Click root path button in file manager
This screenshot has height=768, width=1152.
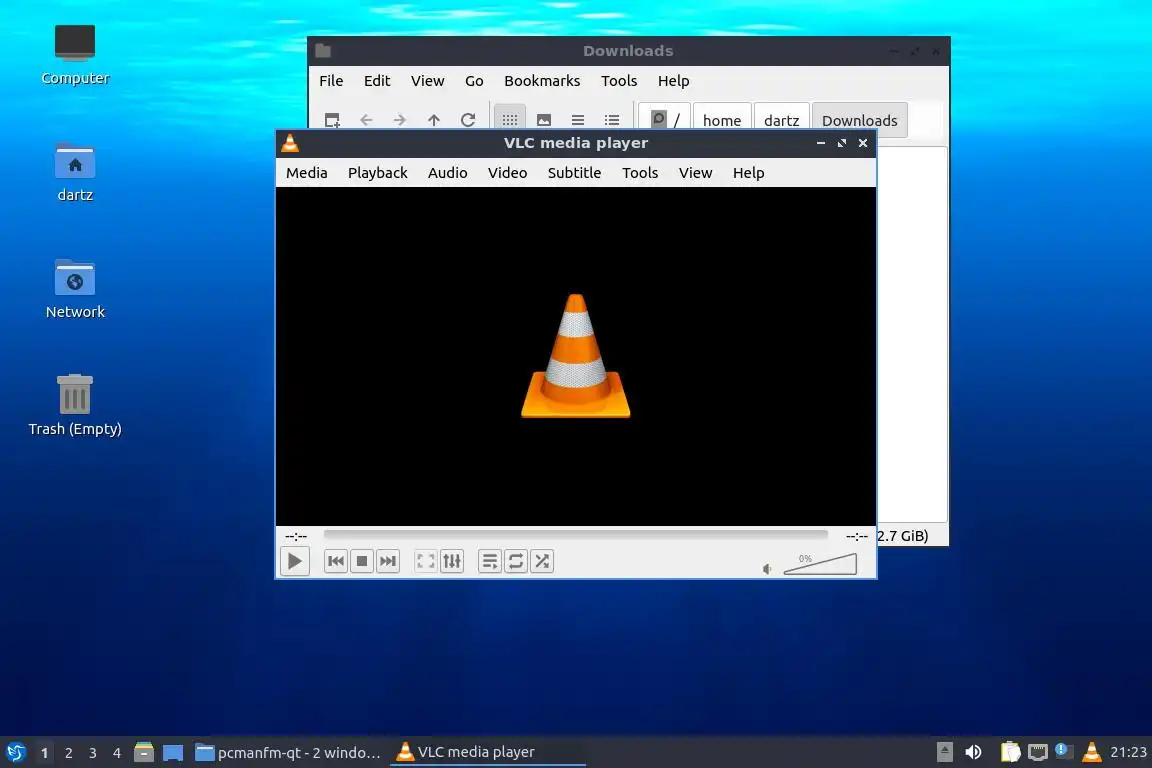tap(665, 120)
